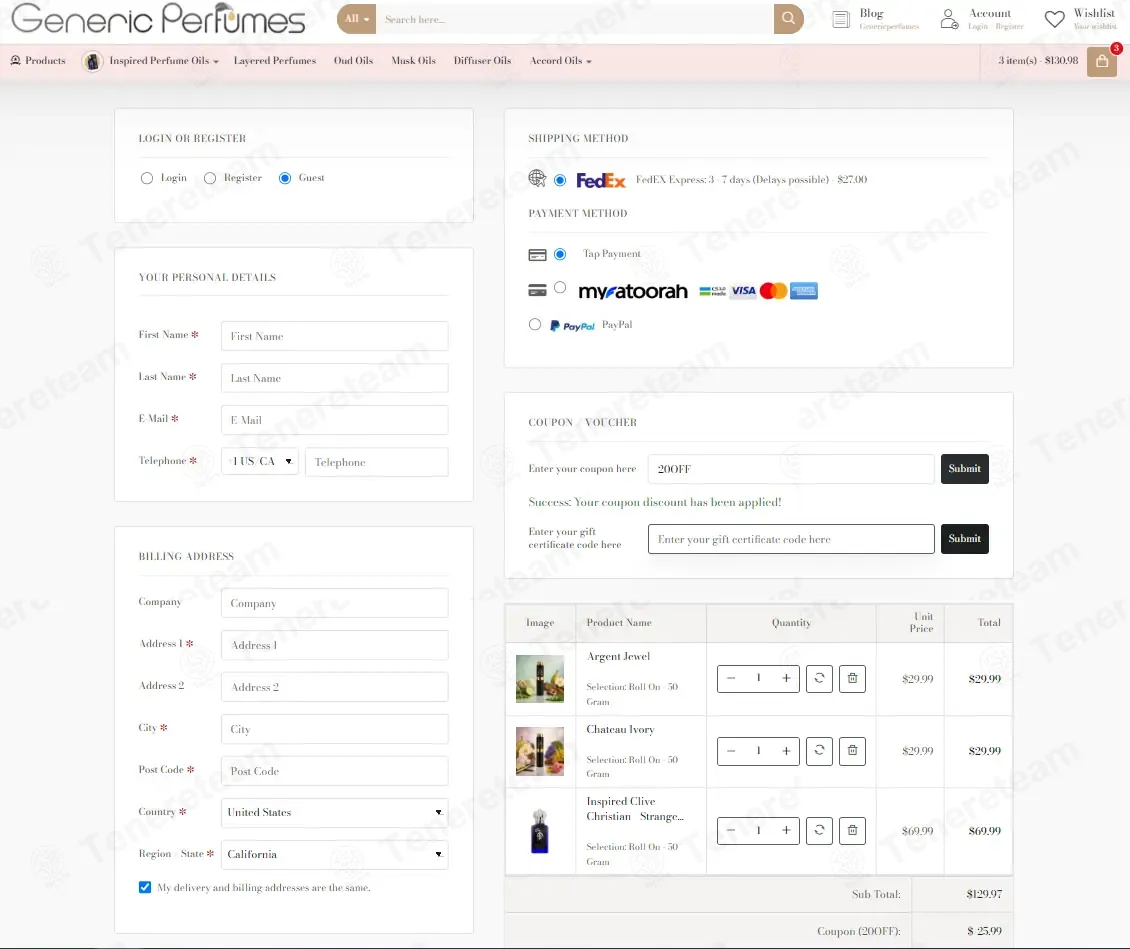This screenshot has width=1130, height=949.
Task: Open Products menu item
Action: pos(38,61)
